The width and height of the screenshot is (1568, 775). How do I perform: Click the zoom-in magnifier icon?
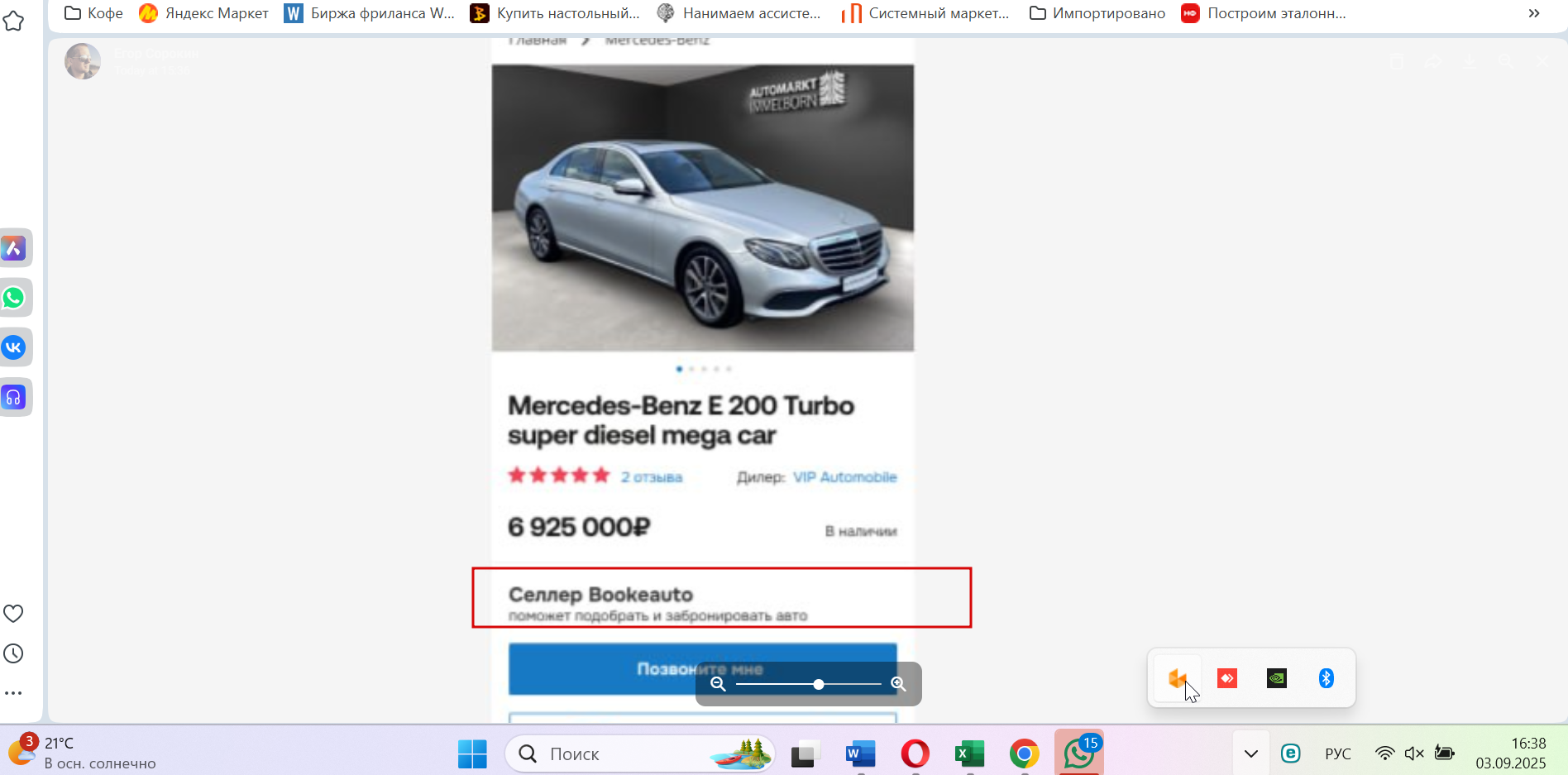pyautogui.click(x=898, y=684)
